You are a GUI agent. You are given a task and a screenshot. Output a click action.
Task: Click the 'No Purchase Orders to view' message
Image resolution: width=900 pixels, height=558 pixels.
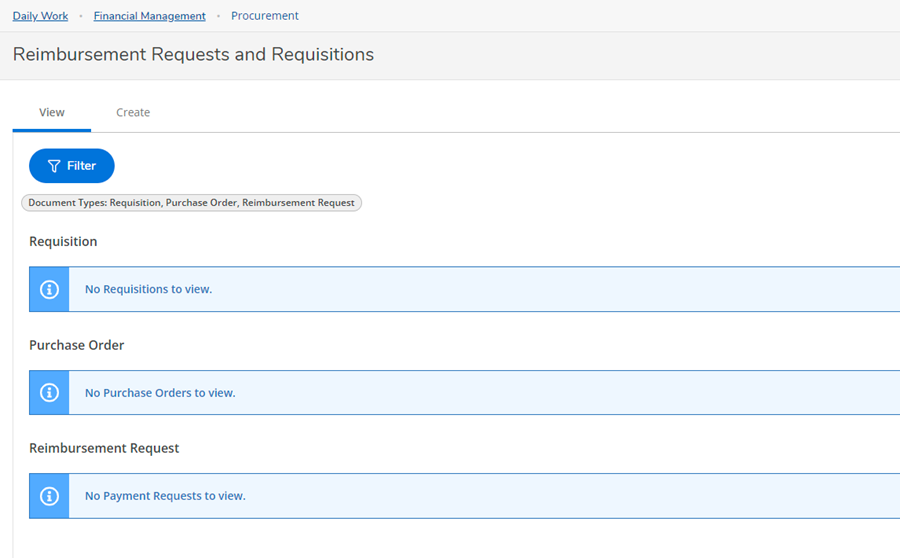(160, 393)
